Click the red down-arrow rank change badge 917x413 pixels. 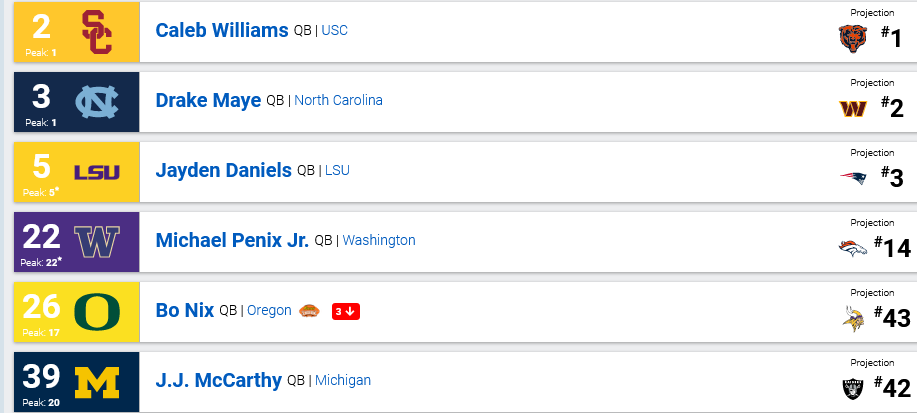(x=345, y=311)
